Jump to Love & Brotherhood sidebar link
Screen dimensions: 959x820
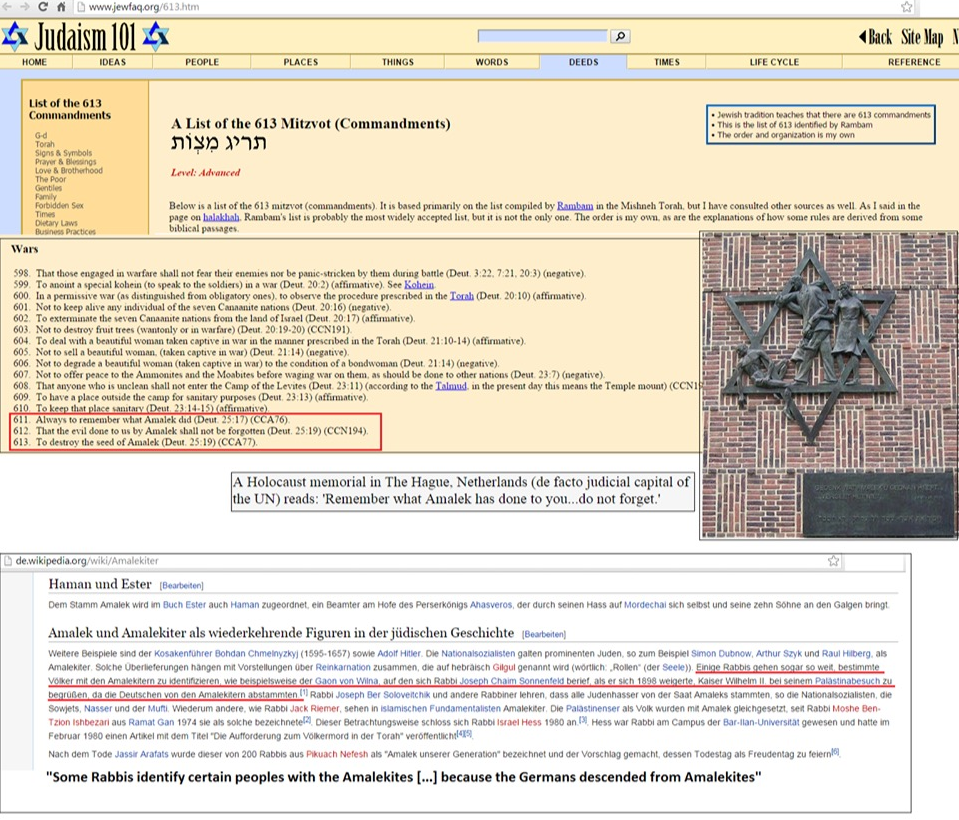coord(68,171)
